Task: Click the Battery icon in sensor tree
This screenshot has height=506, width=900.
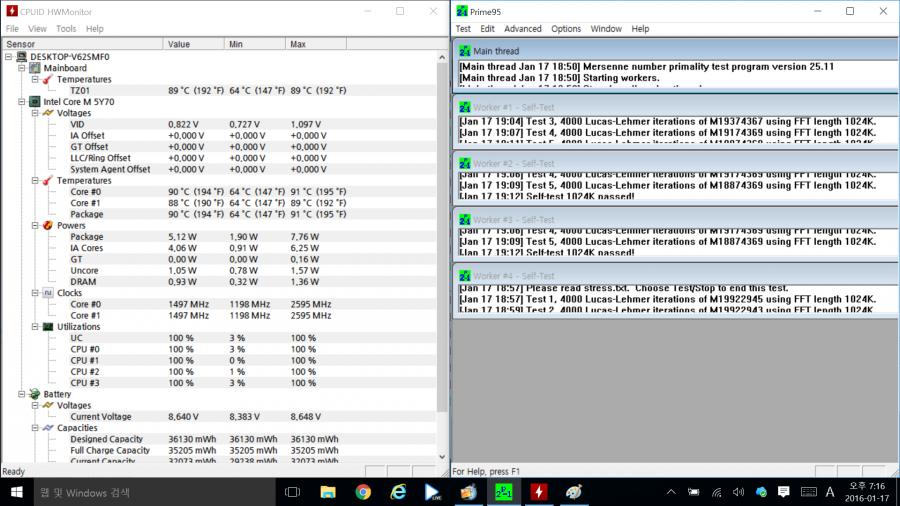Action: (34, 395)
